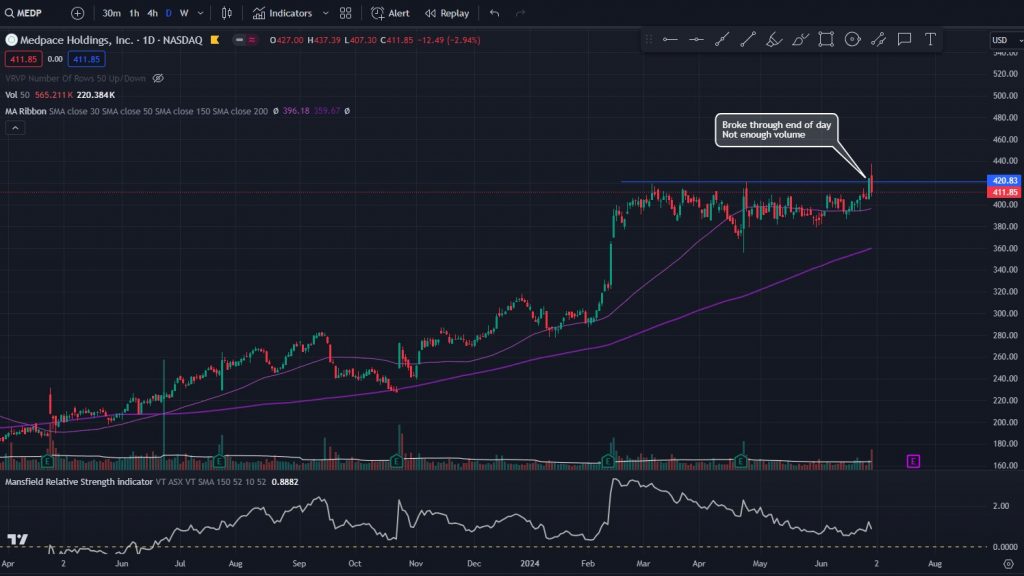Expand the Indicators favorites dropdown arrow

(x=325, y=13)
